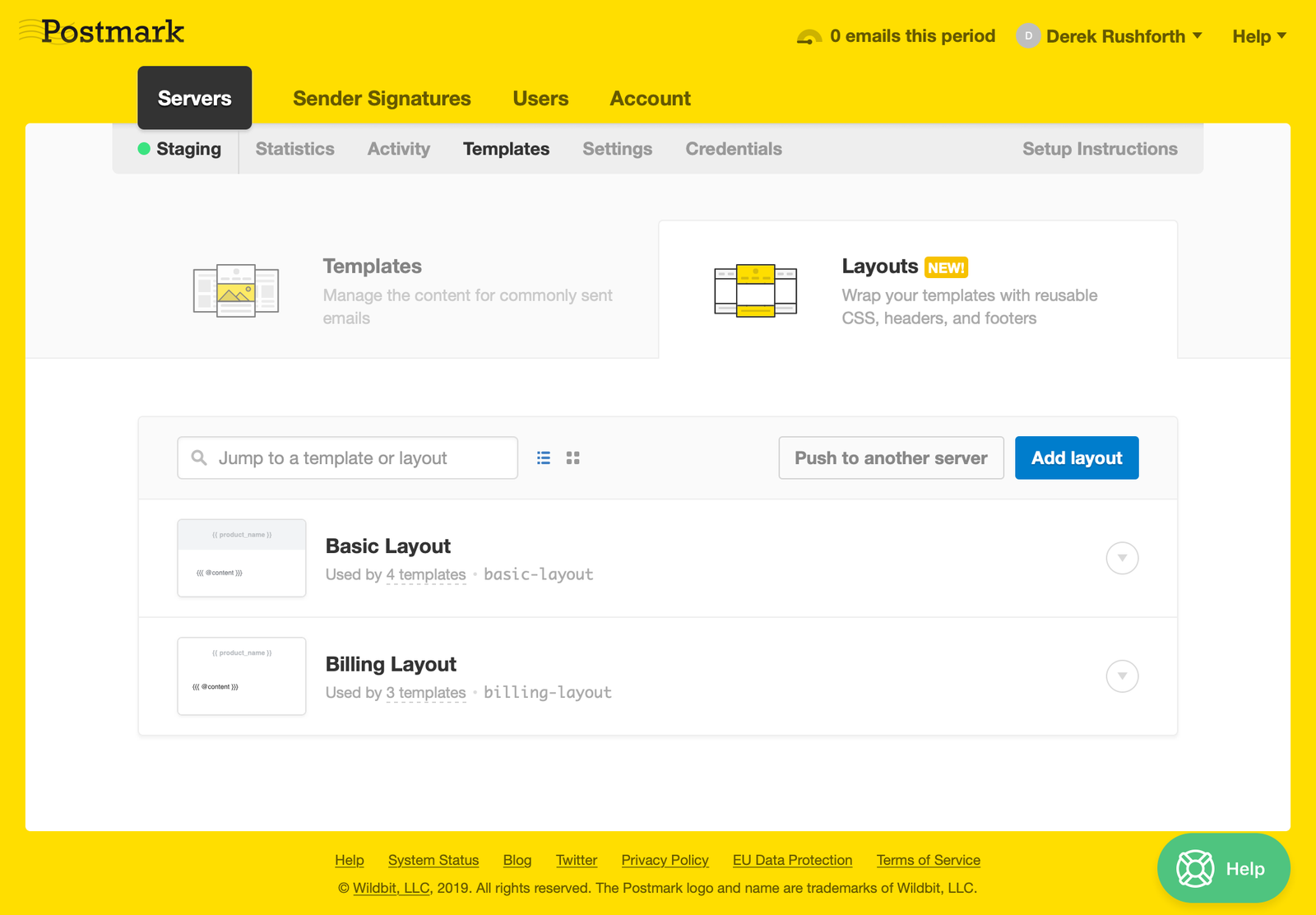Select the Layouts panel illustration icon
1316x915 pixels.
[x=755, y=290]
